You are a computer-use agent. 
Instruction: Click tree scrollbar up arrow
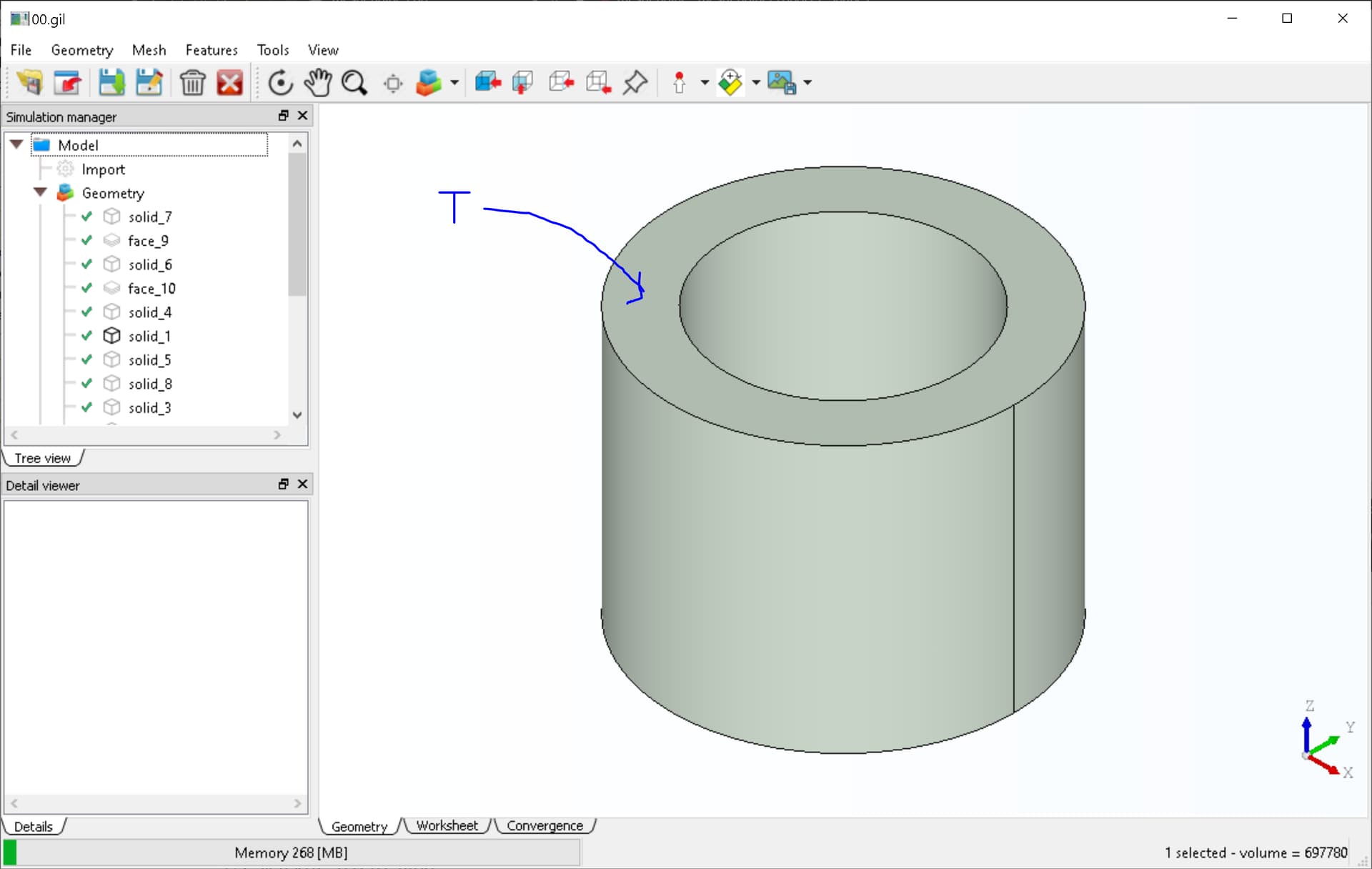[297, 144]
